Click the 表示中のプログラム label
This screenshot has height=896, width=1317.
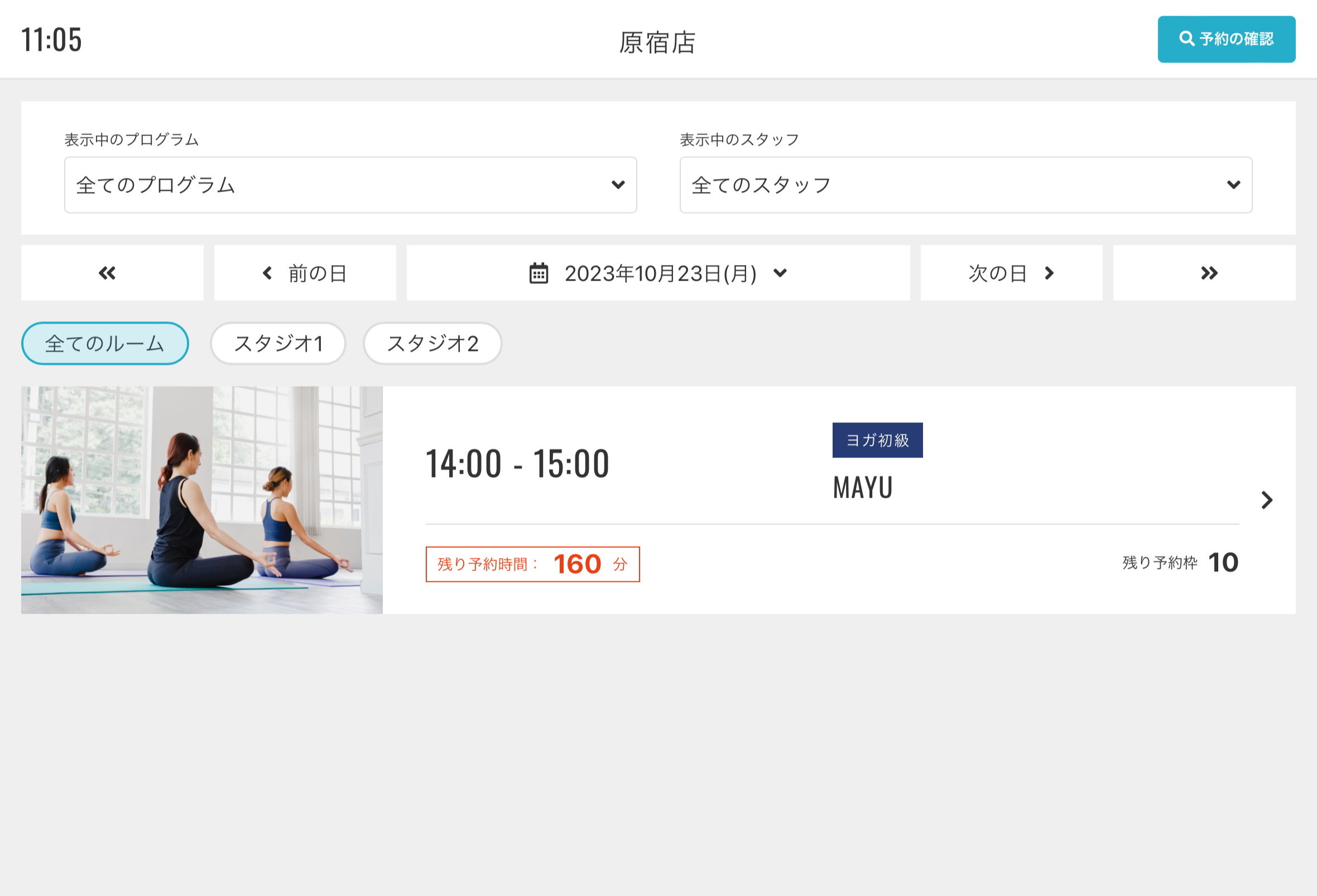point(132,139)
